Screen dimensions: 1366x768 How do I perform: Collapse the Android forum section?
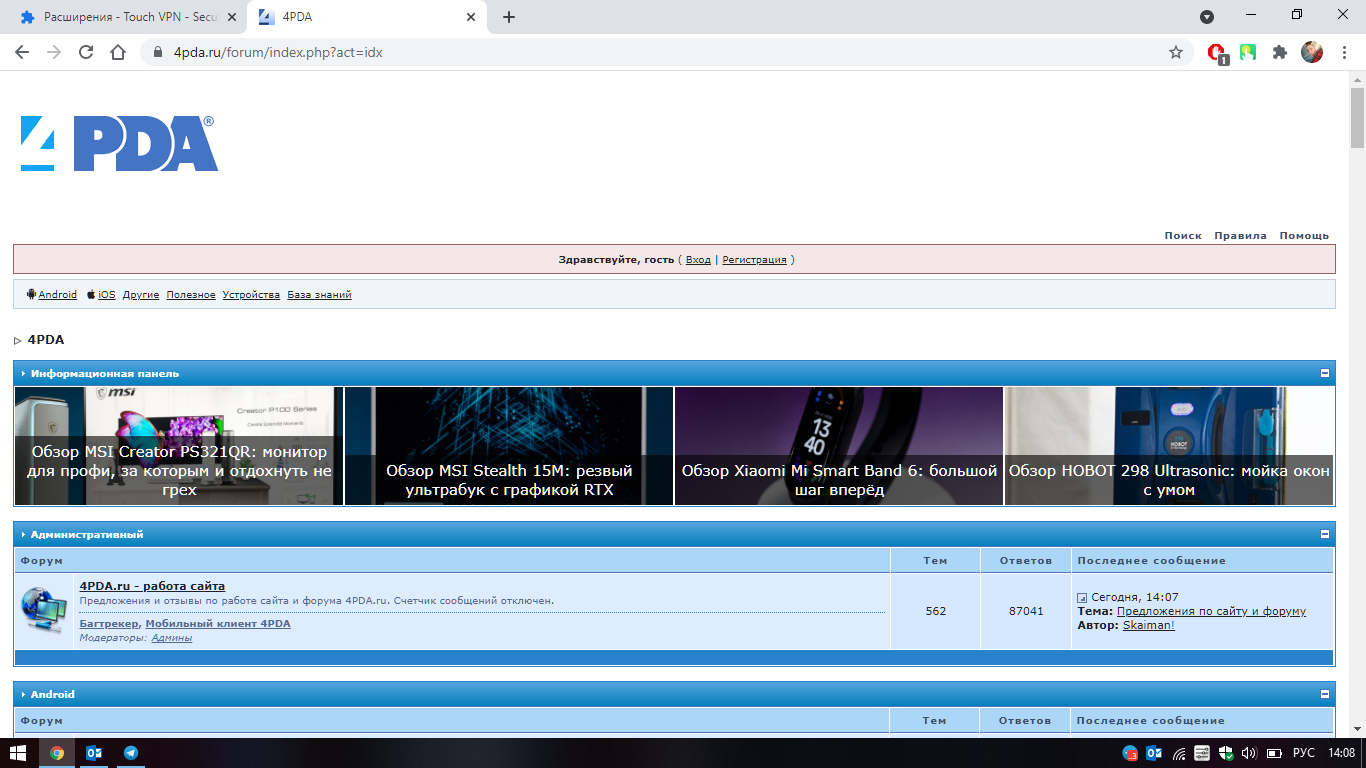click(1325, 694)
